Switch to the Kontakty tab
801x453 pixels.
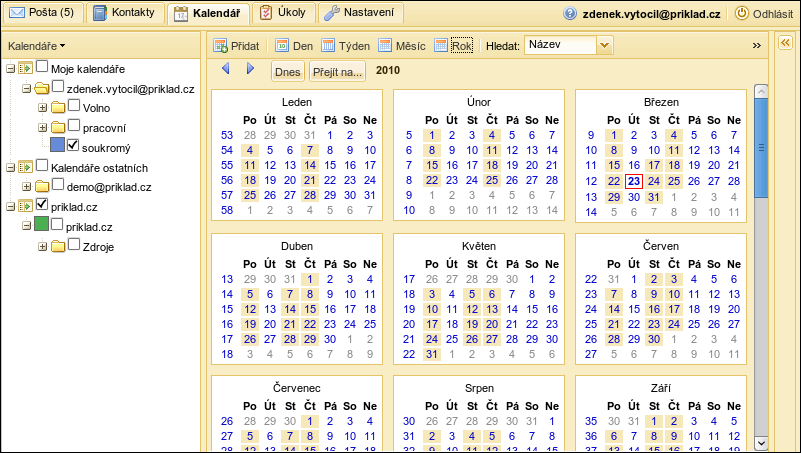pos(124,13)
